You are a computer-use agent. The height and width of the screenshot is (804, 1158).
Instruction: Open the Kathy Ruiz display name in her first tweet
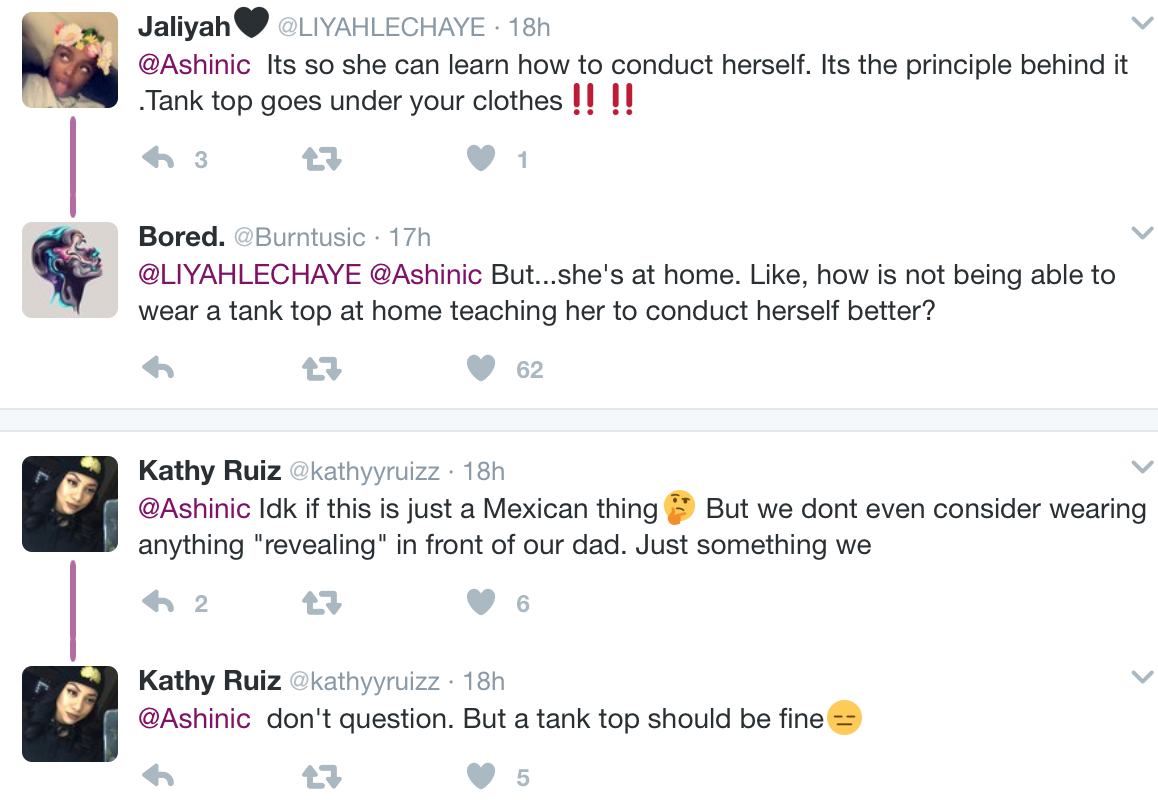pos(209,470)
